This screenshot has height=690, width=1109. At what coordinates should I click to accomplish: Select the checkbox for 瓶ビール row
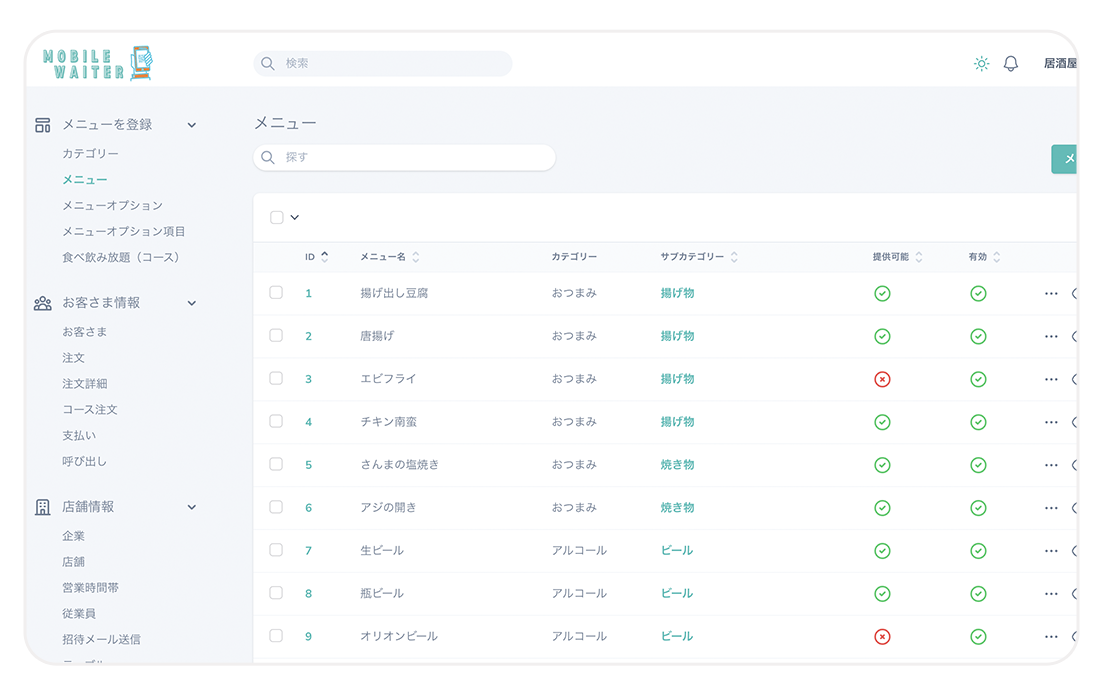point(276,593)
